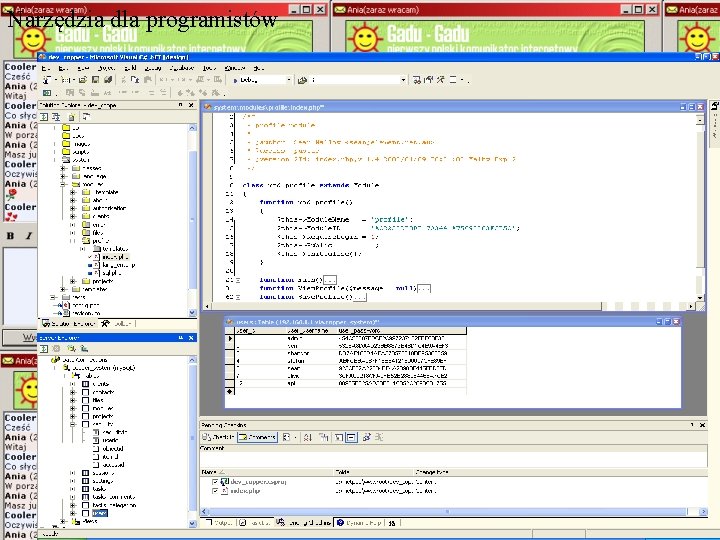Click the Folder column header in Pending Checkins
The image size is (720, 540).
372,472
